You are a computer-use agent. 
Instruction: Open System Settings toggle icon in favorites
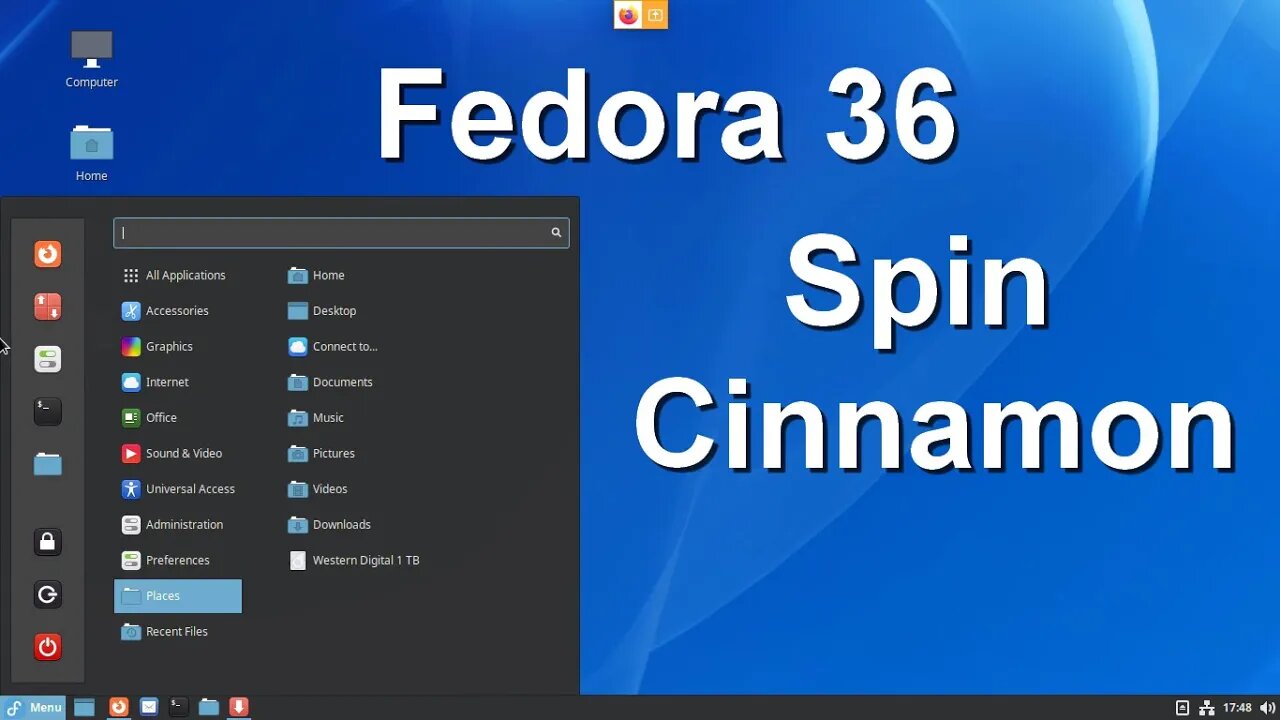pyautogui.click(x=47, y=359)
